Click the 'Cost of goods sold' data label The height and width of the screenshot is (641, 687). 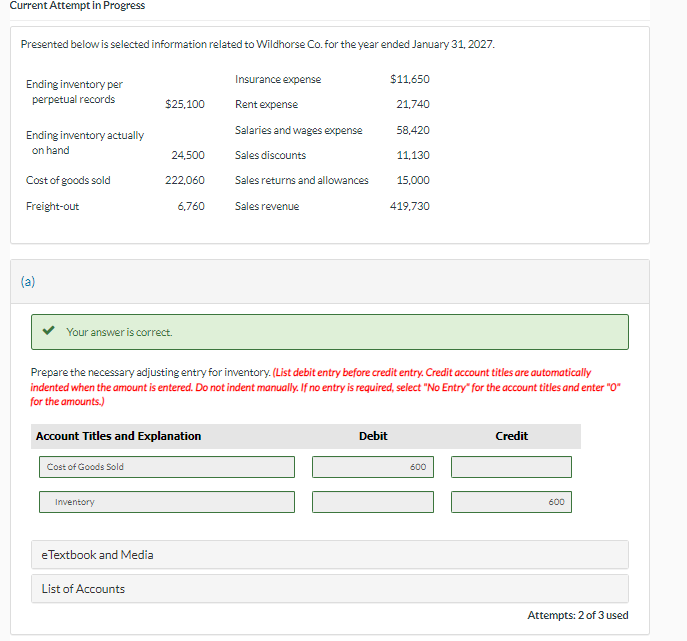(x=68, y=180)
